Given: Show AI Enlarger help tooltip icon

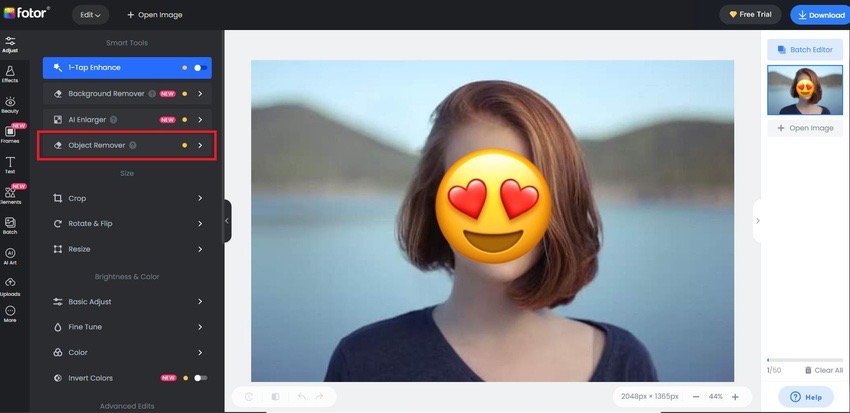Looking at the screenshot, I should pos(113,120).
